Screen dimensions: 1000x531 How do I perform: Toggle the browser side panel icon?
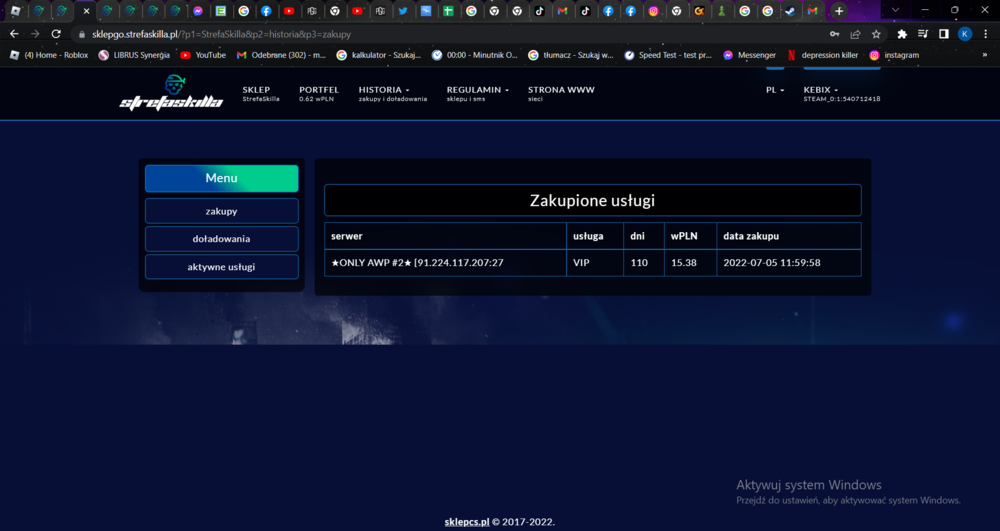944,34
